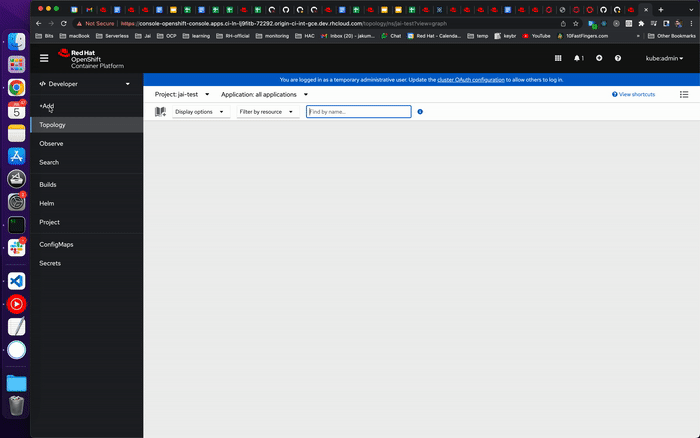Switch to topology list view icon

[x=684, y=94]
